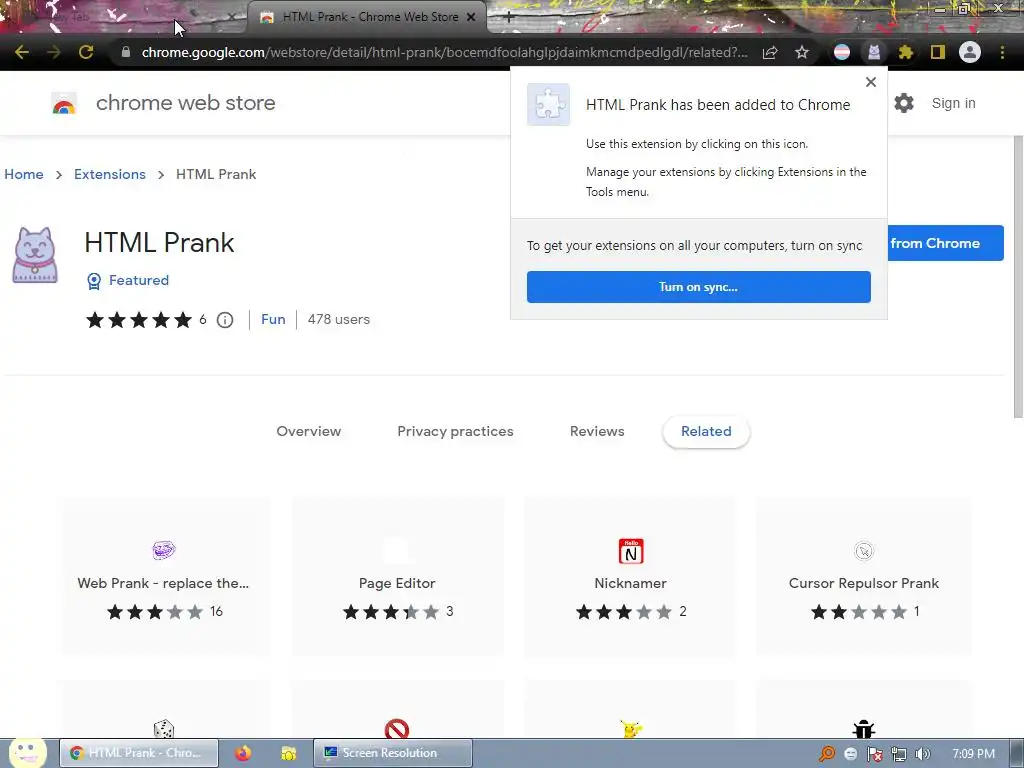
Task: Go to the Extensions breadcrumb link
Action: coord(110,174)
